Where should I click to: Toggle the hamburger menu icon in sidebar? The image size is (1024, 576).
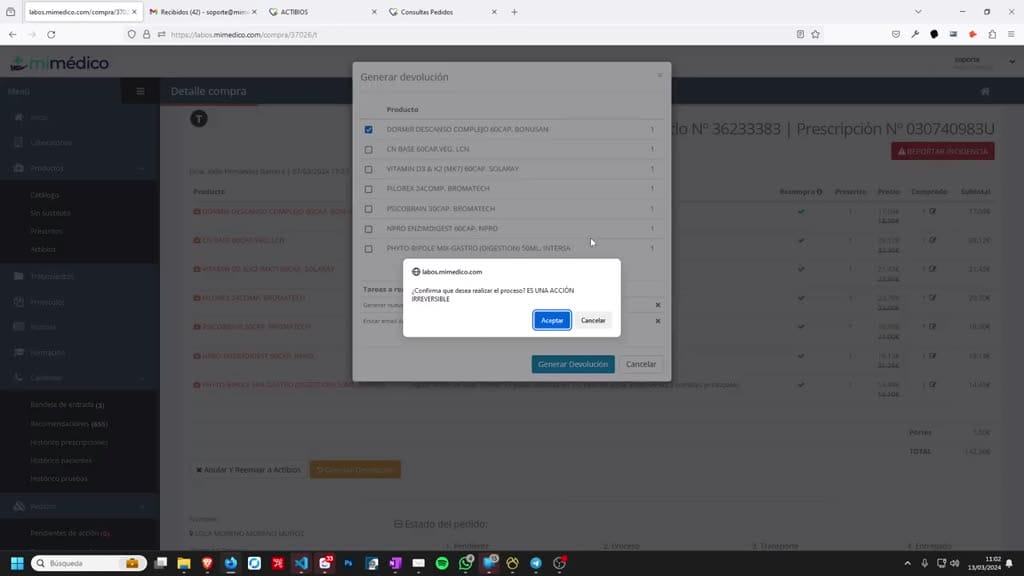[140, 91]
